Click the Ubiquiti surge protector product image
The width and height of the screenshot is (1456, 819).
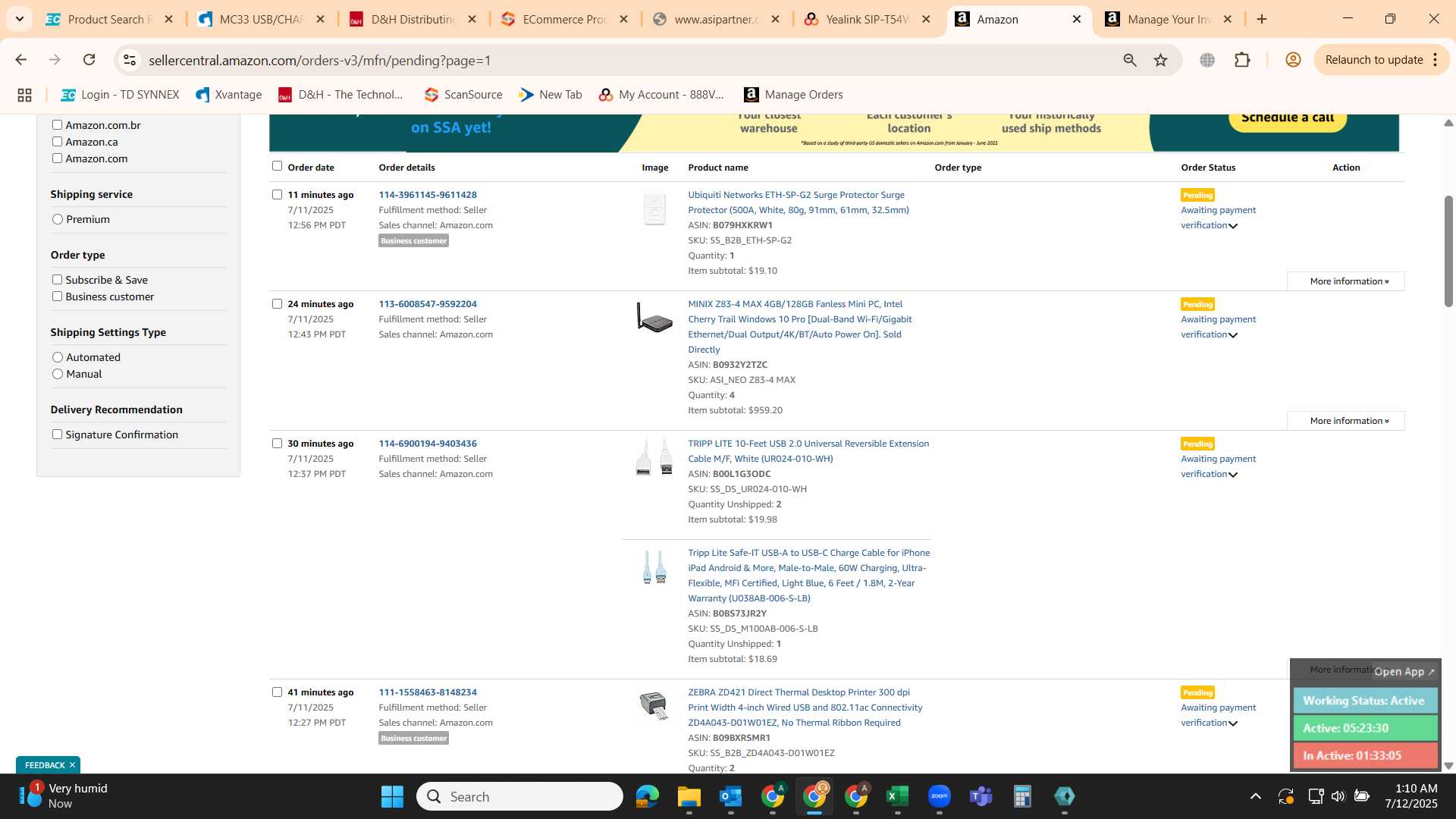pos(654,209)
